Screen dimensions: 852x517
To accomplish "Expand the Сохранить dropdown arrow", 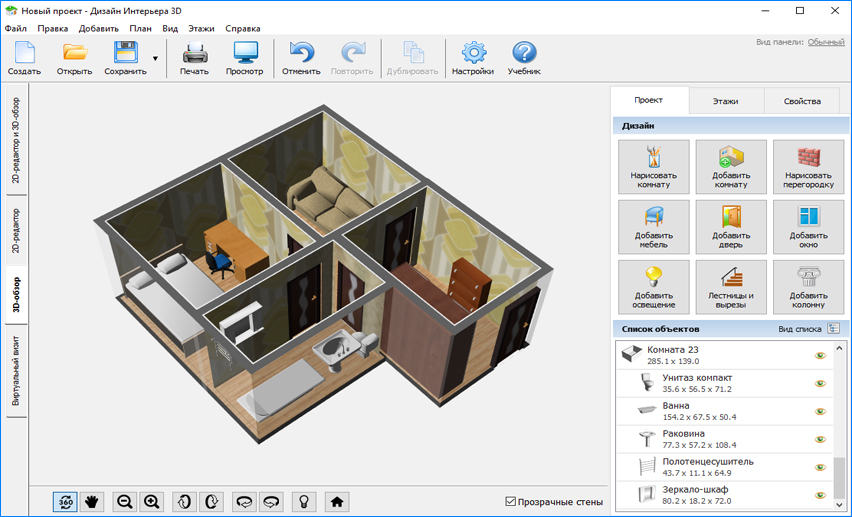I will (x=155, y=58).
